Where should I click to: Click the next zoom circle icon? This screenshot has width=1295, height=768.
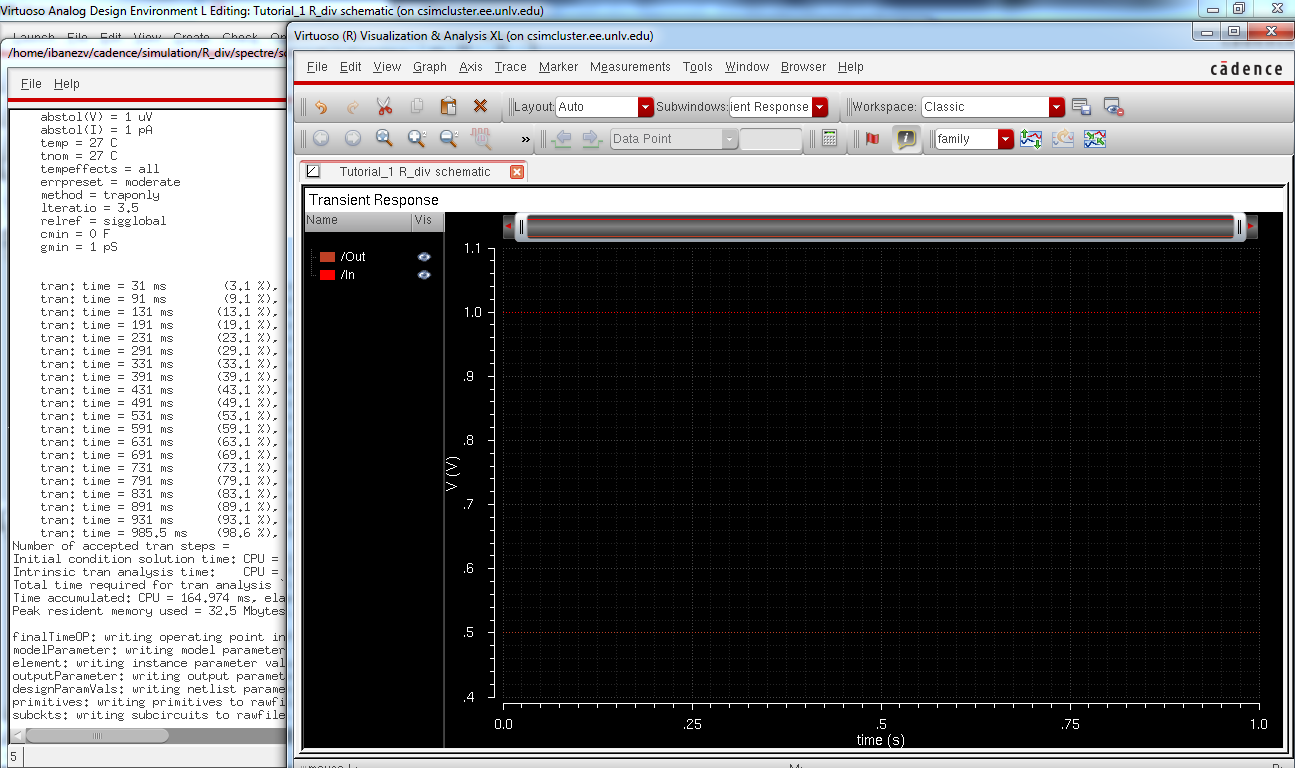(x=353, y=139)
